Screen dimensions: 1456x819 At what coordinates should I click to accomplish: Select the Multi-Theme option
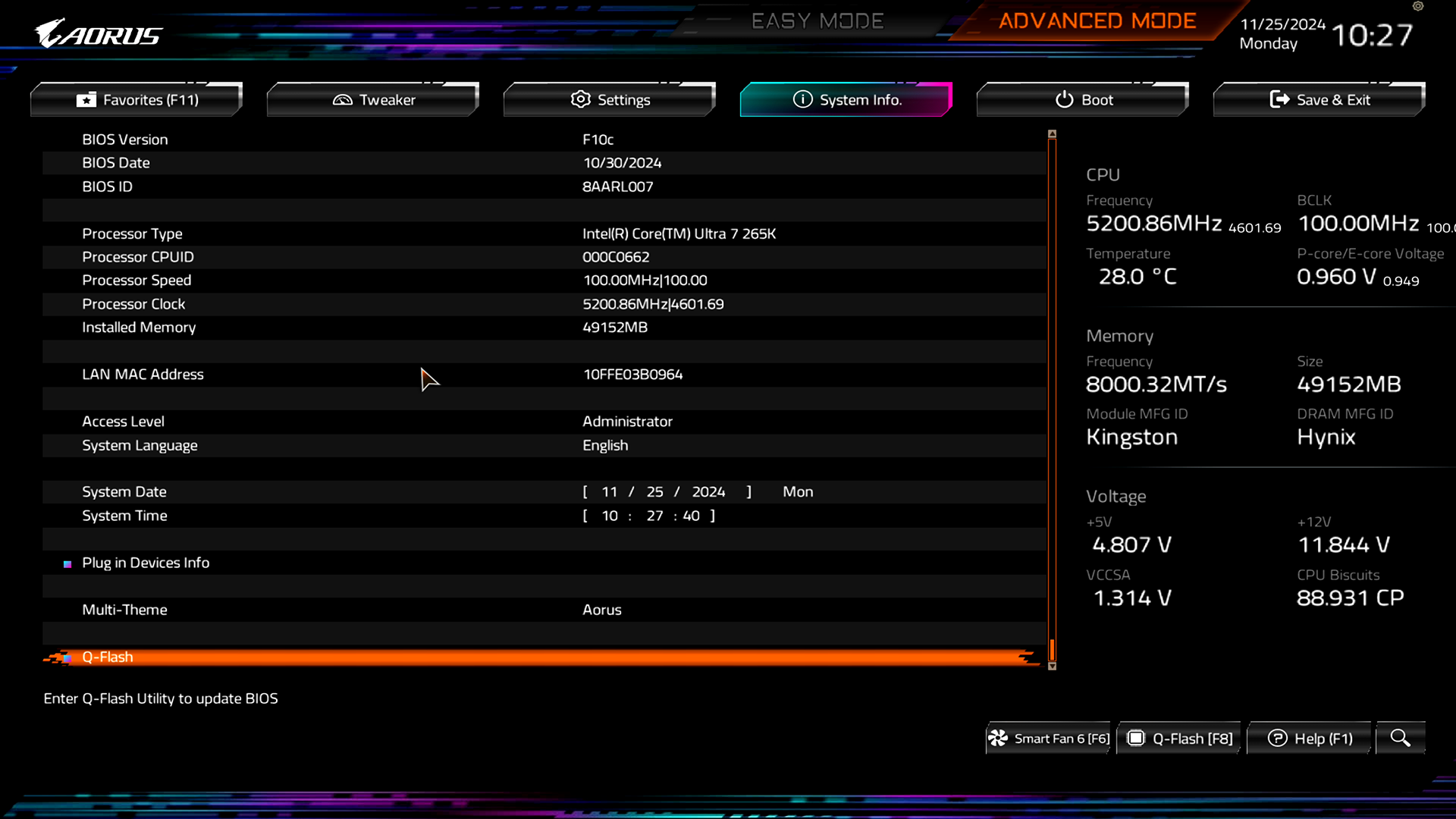click(125, 610)
